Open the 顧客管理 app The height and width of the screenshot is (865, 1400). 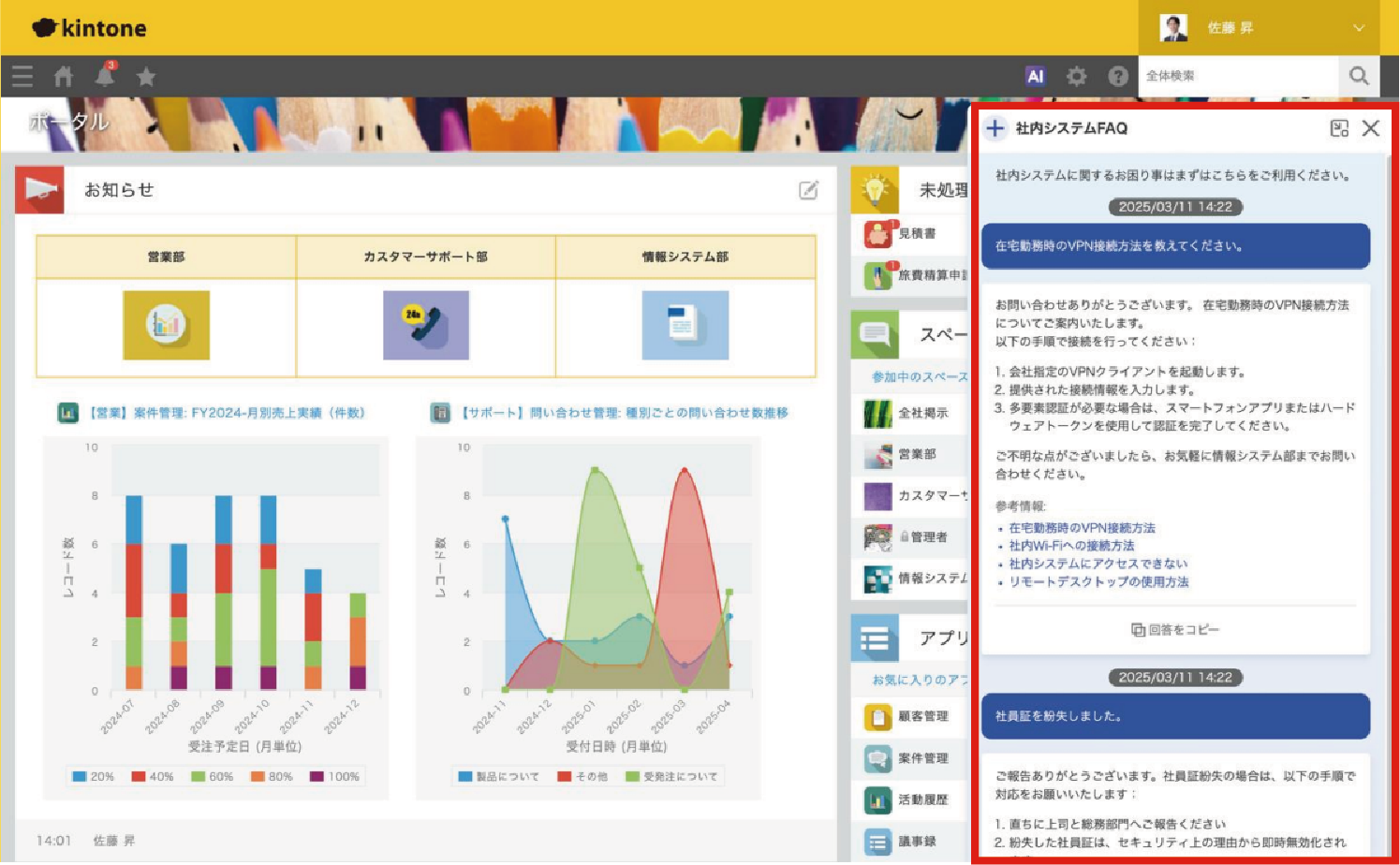coord(922,716)
